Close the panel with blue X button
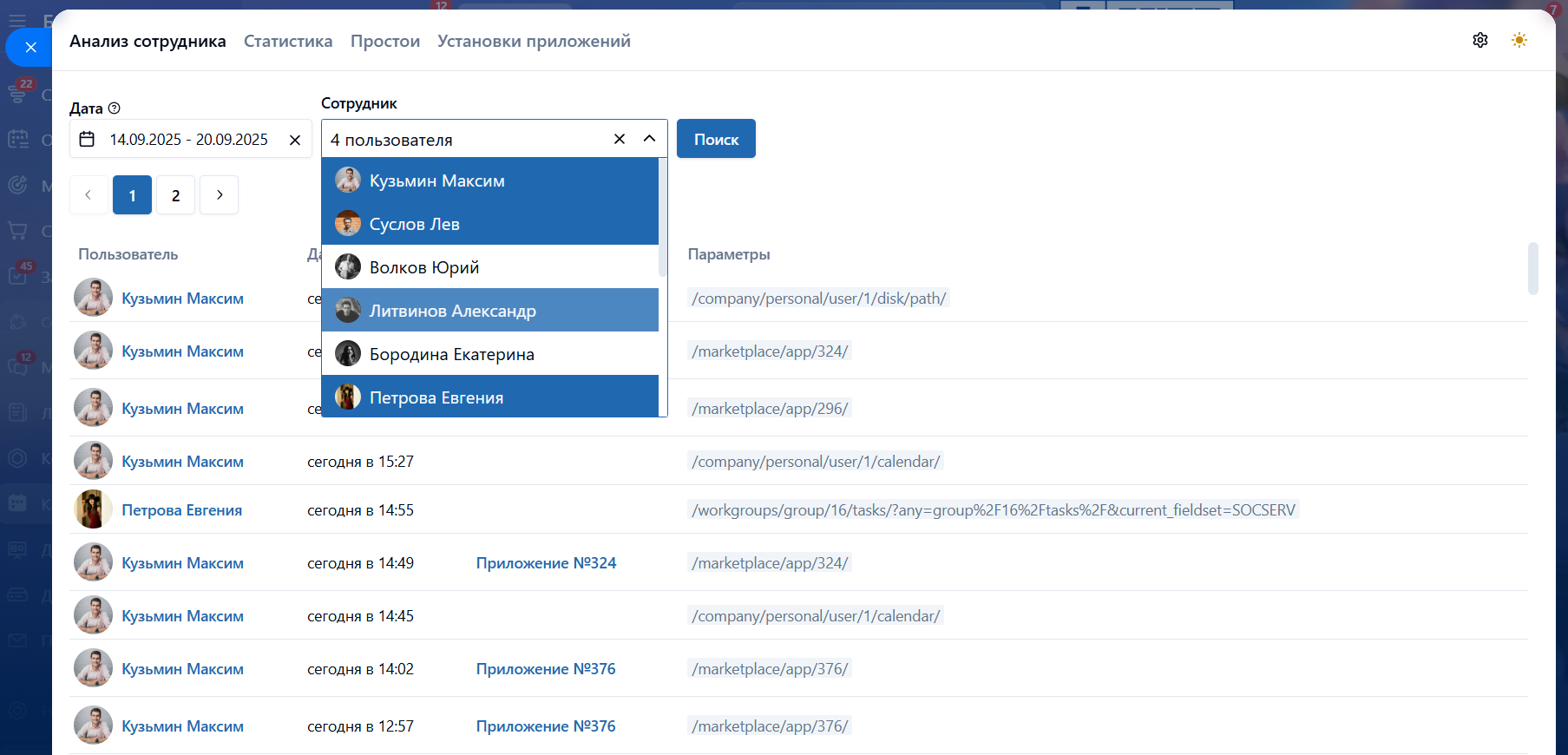1568x755 pixels. point(30,48)
